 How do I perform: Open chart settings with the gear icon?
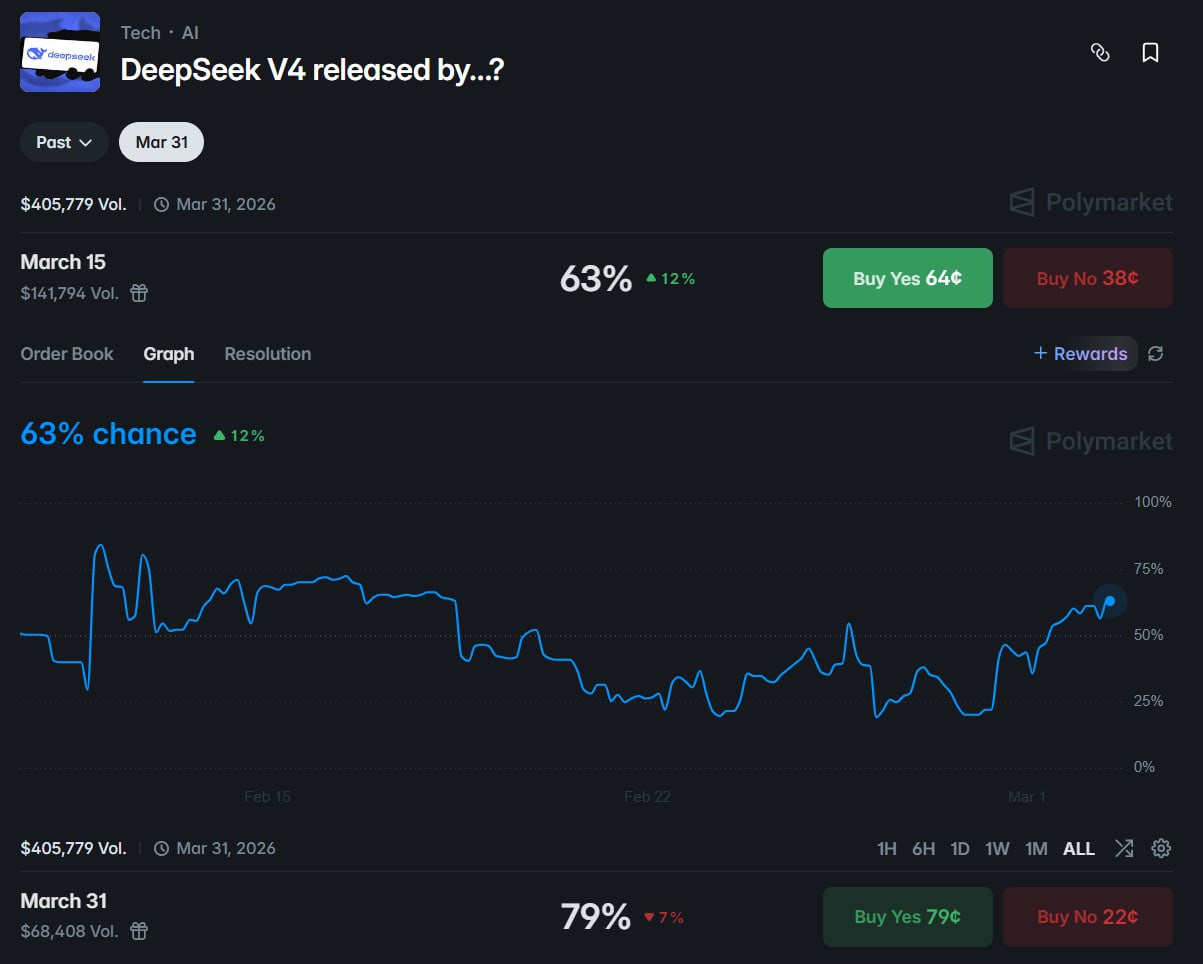pos(1160,848)
